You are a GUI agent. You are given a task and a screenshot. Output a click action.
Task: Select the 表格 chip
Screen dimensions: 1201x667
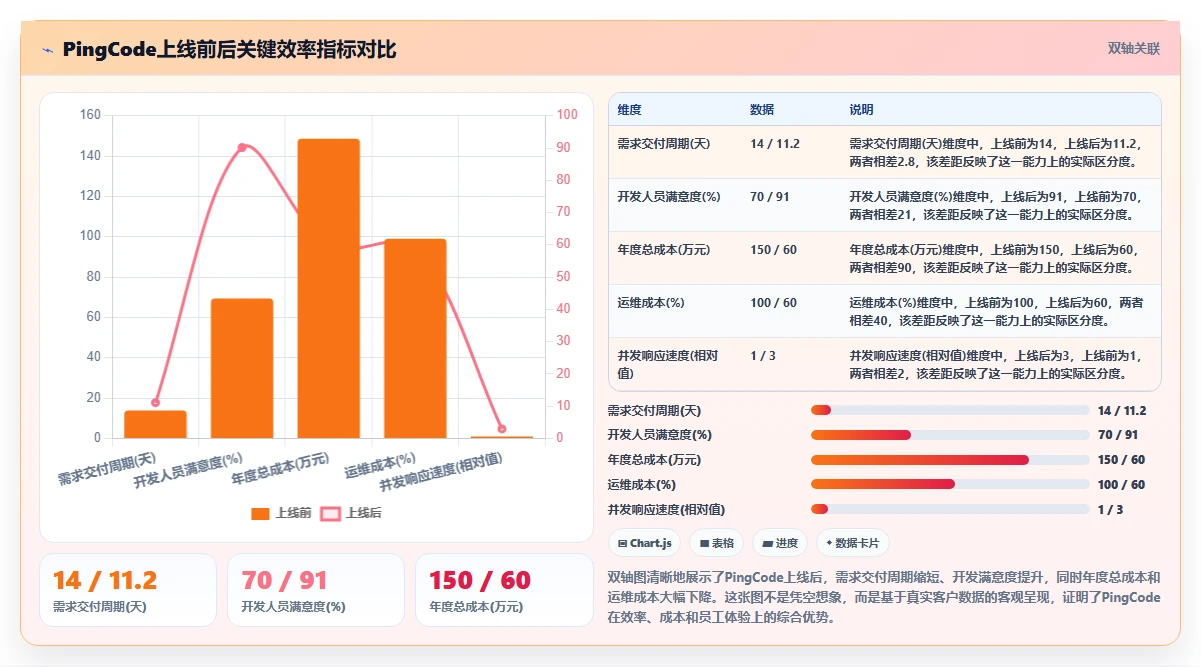(716, 543)
